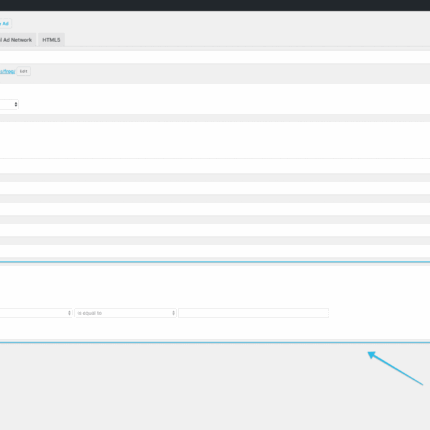Click the dark admin bar at the top
Viewport: 430px width, 430px height.
tap(215, 5)
